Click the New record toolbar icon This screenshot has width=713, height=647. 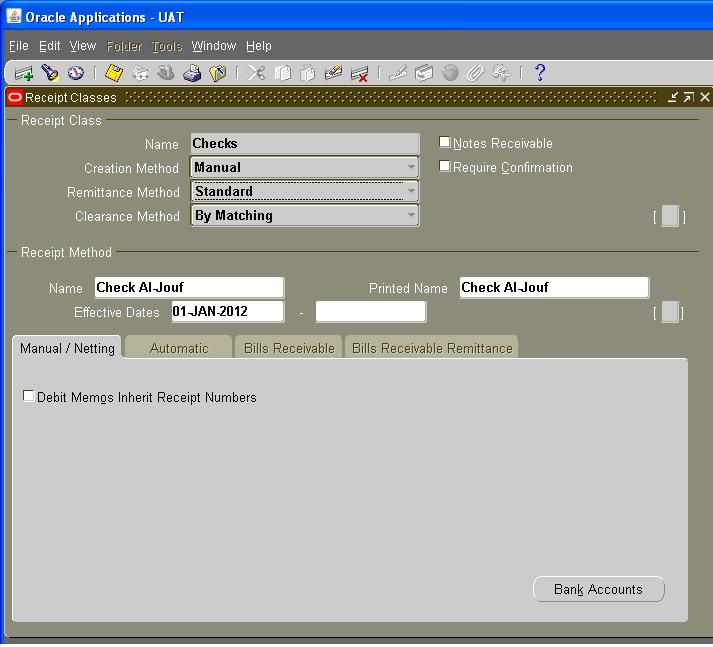click(23, 73)
